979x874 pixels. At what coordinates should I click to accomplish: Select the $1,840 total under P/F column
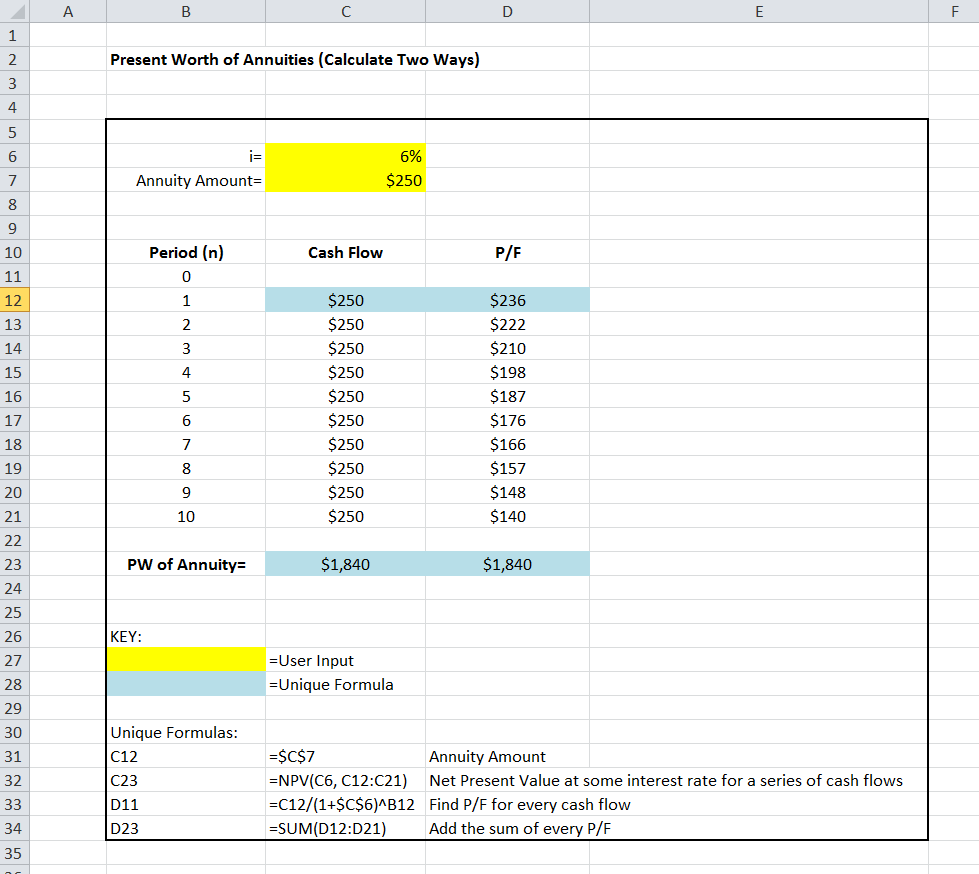(507, 565)
